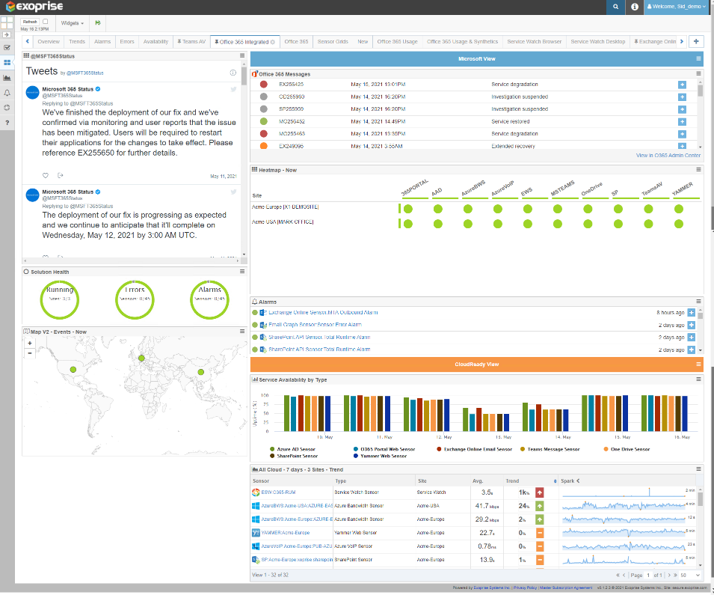The height and width of the screenshot is (595, 714).
Task: Expand message EX255425 with plus button
Action: coord(682,85)
